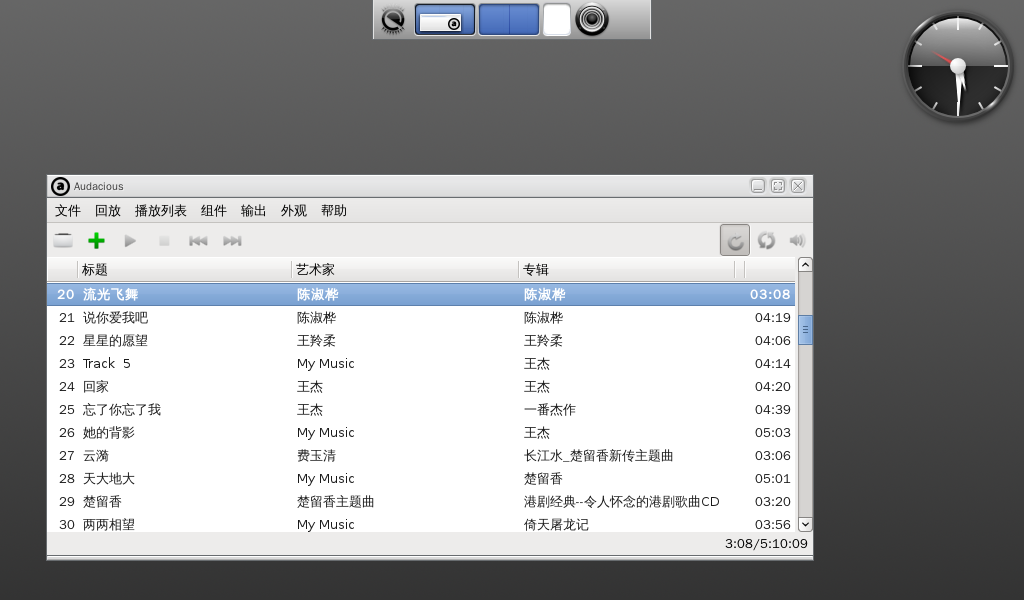Sort by the 标题 column header
This screenshot has height=600, width=1024.
pos(184,269)
